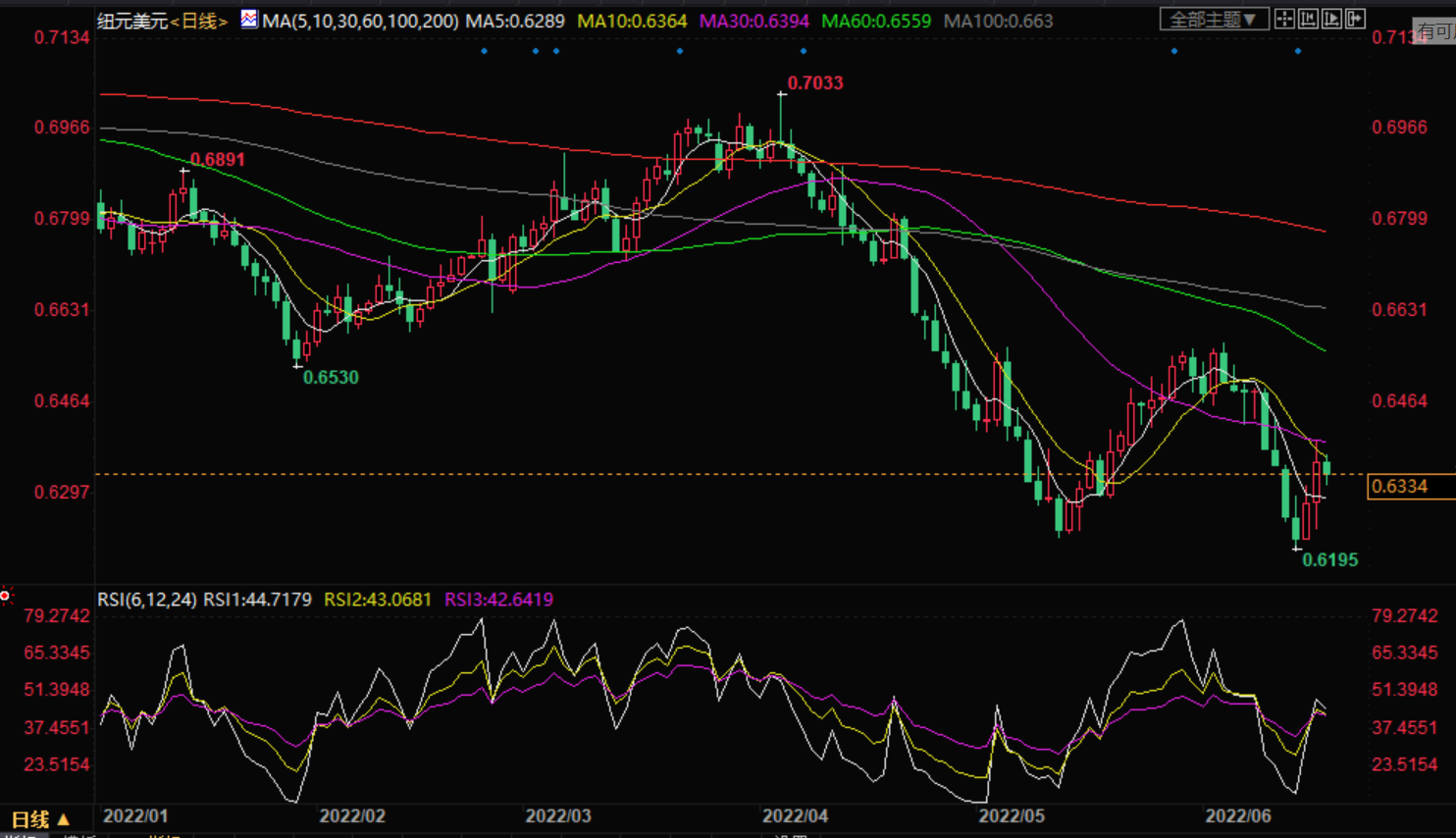Click the 65.3345 RSI level on right axis

click(1405, 654)
